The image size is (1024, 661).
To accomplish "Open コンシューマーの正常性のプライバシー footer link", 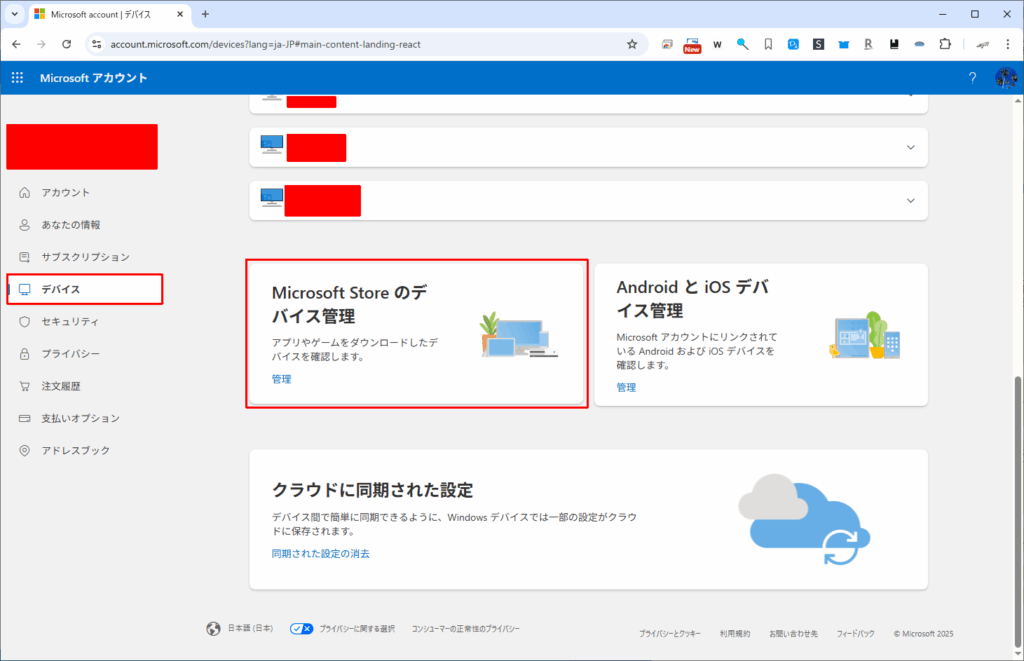I will pos(466,628).
